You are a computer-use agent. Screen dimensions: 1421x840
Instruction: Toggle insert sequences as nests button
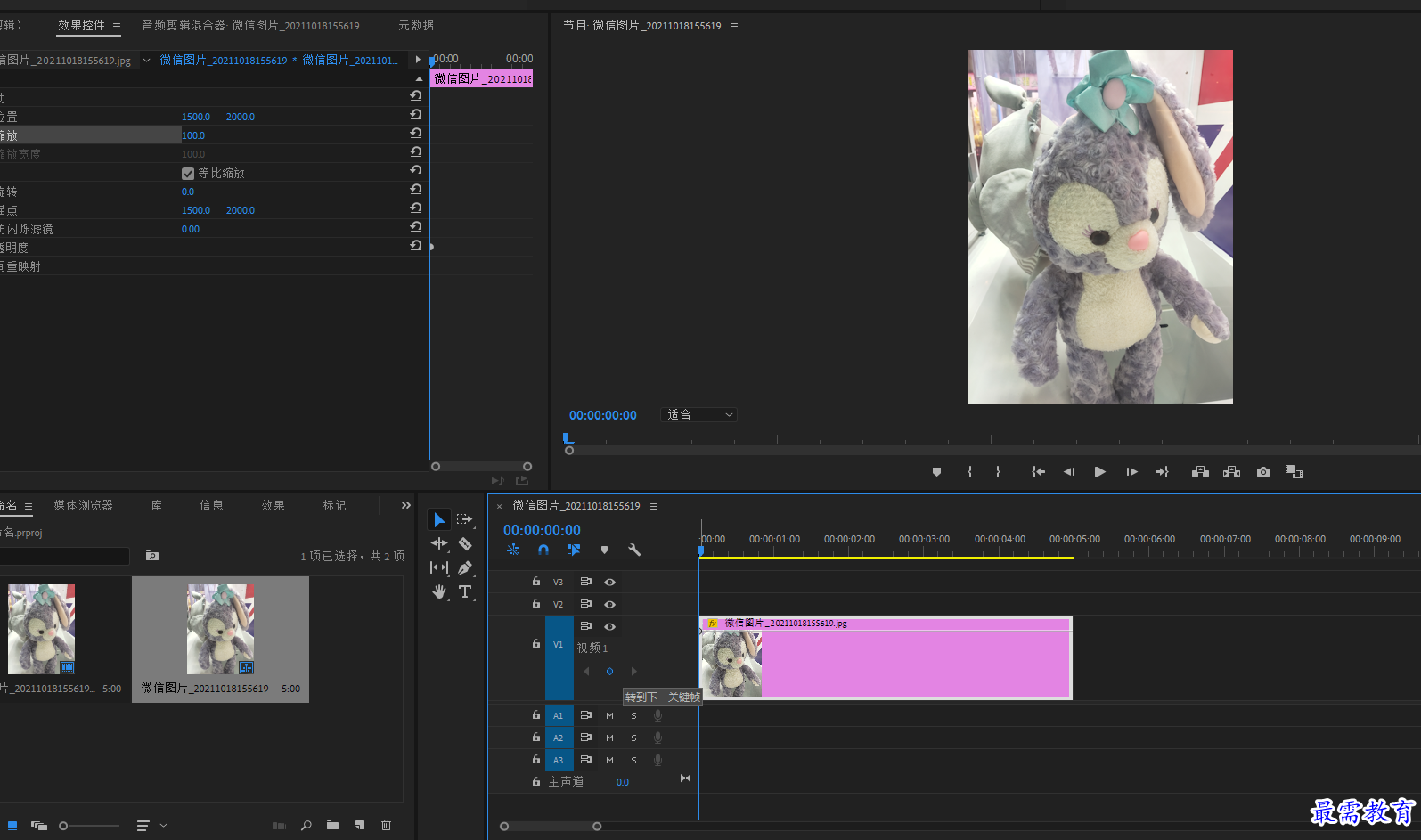coord(513,550)
